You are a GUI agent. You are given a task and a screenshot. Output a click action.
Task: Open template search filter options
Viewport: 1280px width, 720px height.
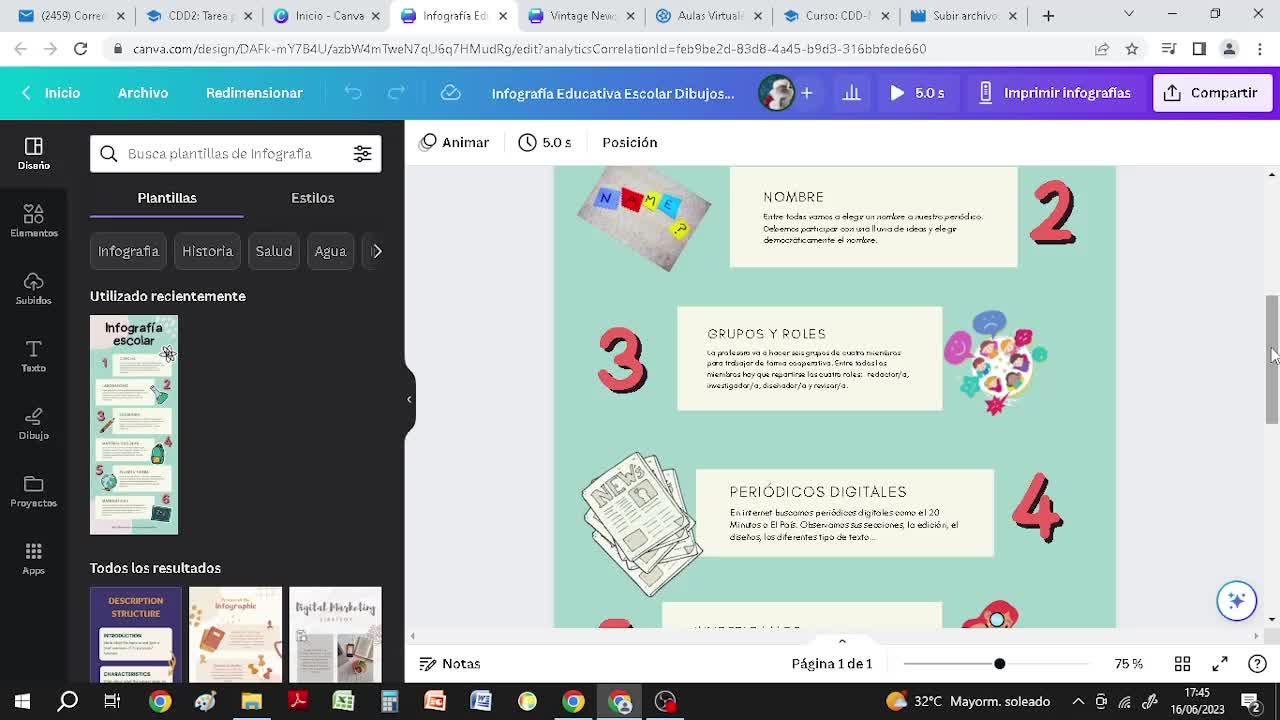[362, 154]
